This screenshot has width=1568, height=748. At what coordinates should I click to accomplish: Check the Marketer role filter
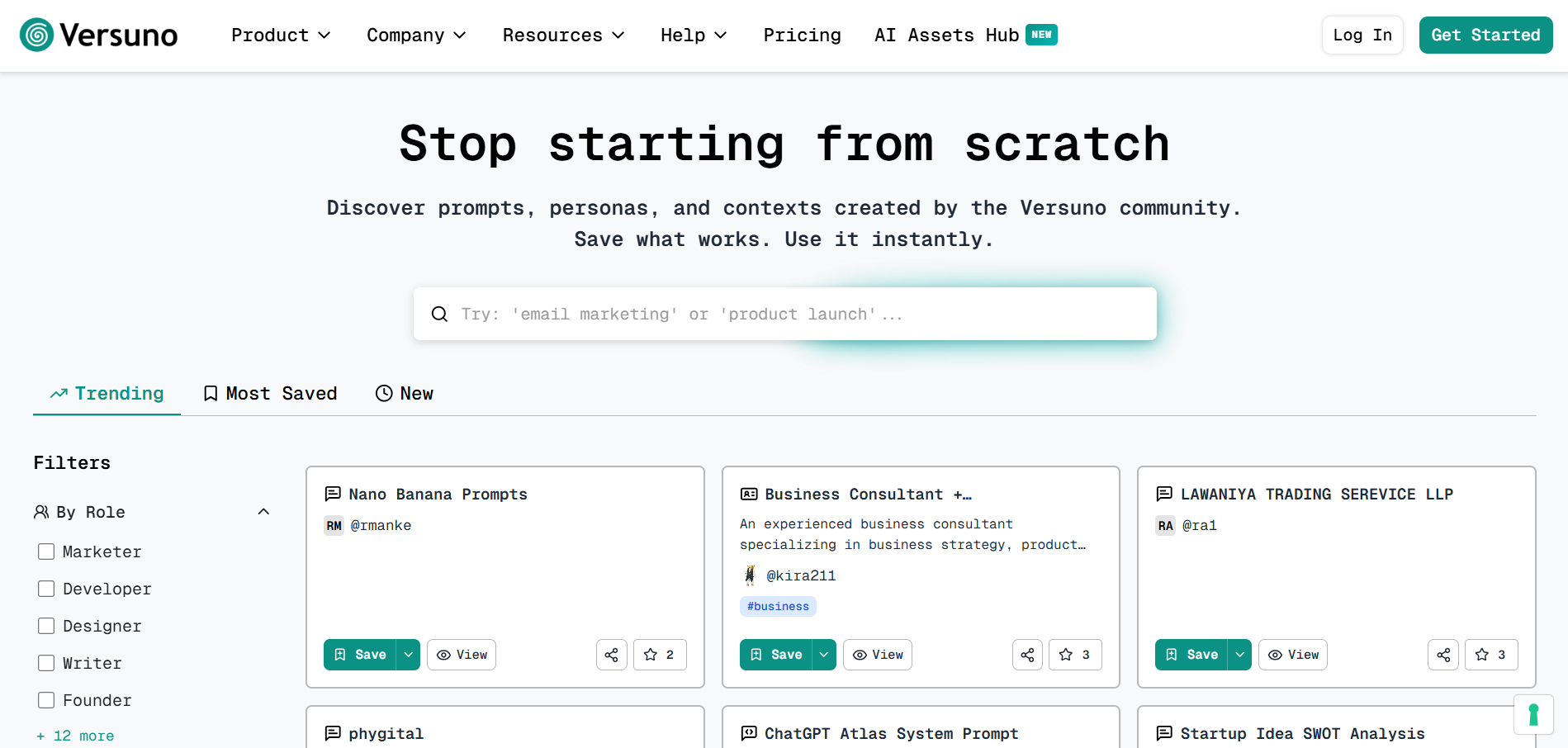point(46,552)
